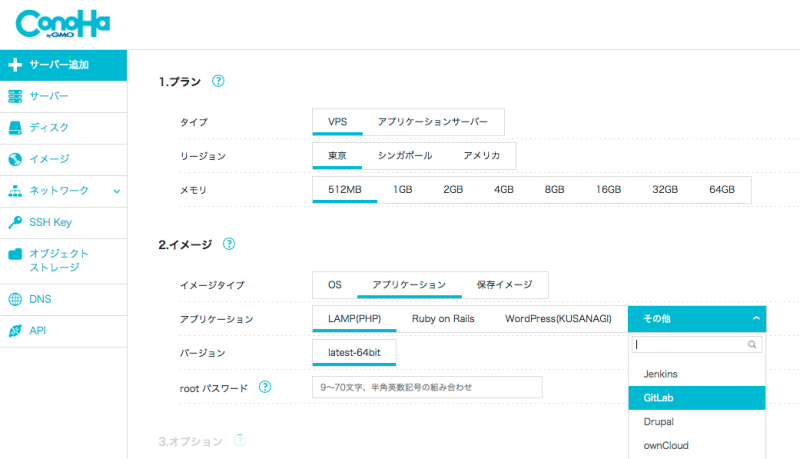This screenshot has height=459, width=800.
Task: Click the ConoHa logo
Action: point(63,24)
